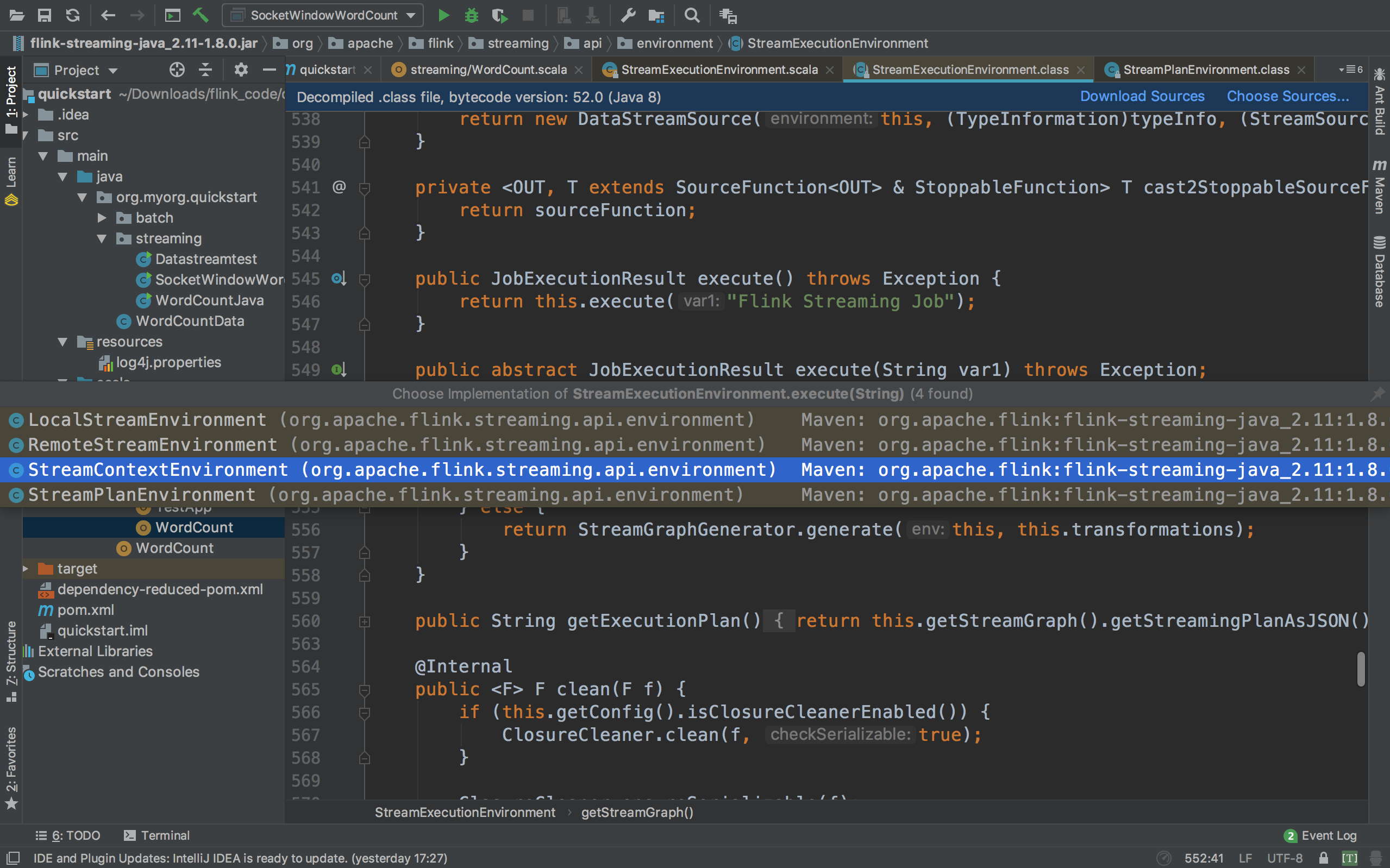Collapse the streaming package in Project tree
The image size is (1390, 868).
(x=102, y=238)
